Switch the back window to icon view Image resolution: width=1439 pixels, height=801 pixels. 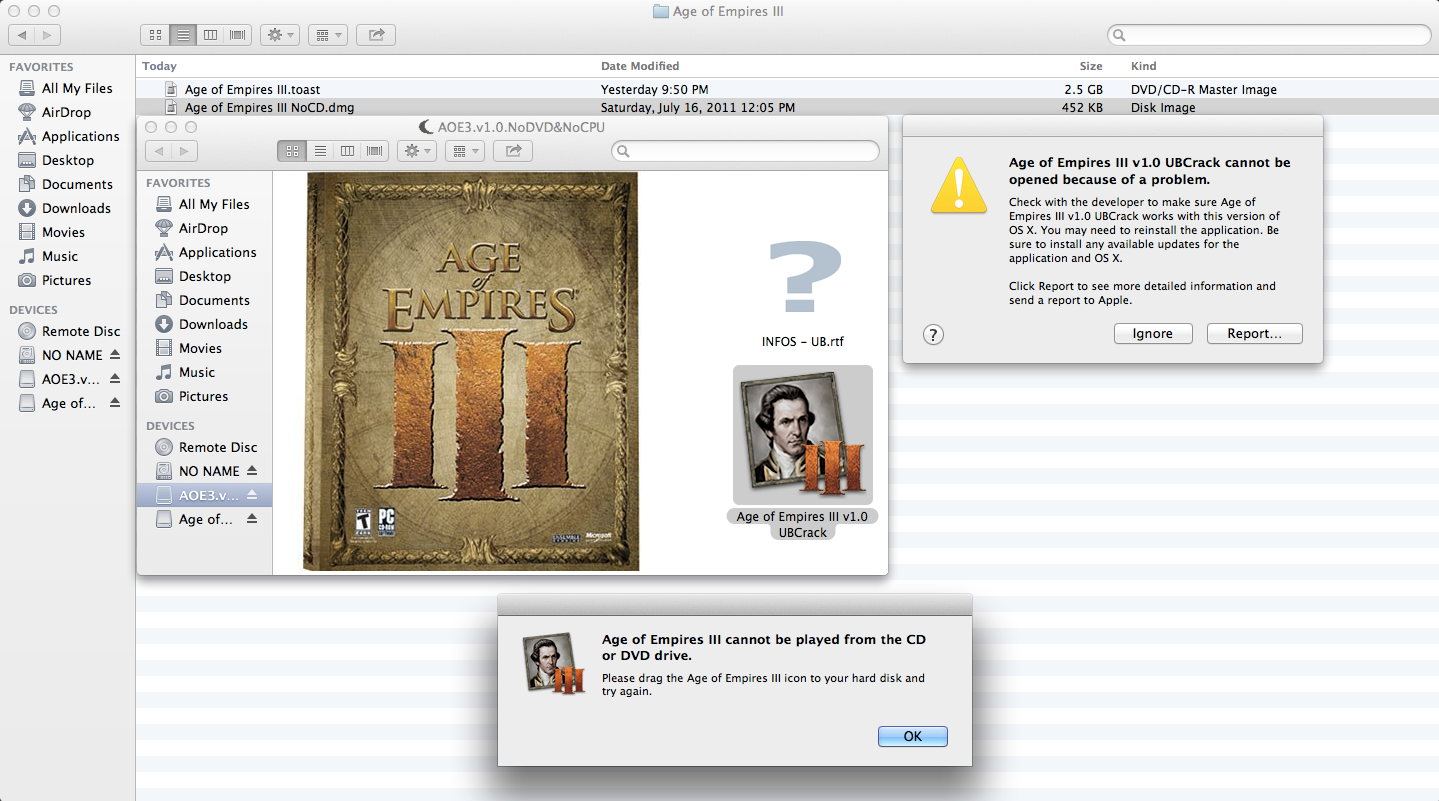point(155,35)
